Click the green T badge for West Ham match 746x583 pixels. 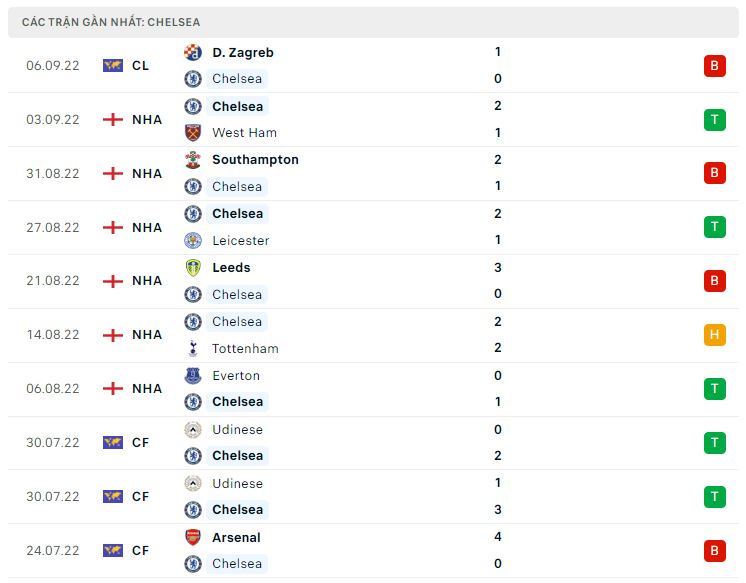714,120
